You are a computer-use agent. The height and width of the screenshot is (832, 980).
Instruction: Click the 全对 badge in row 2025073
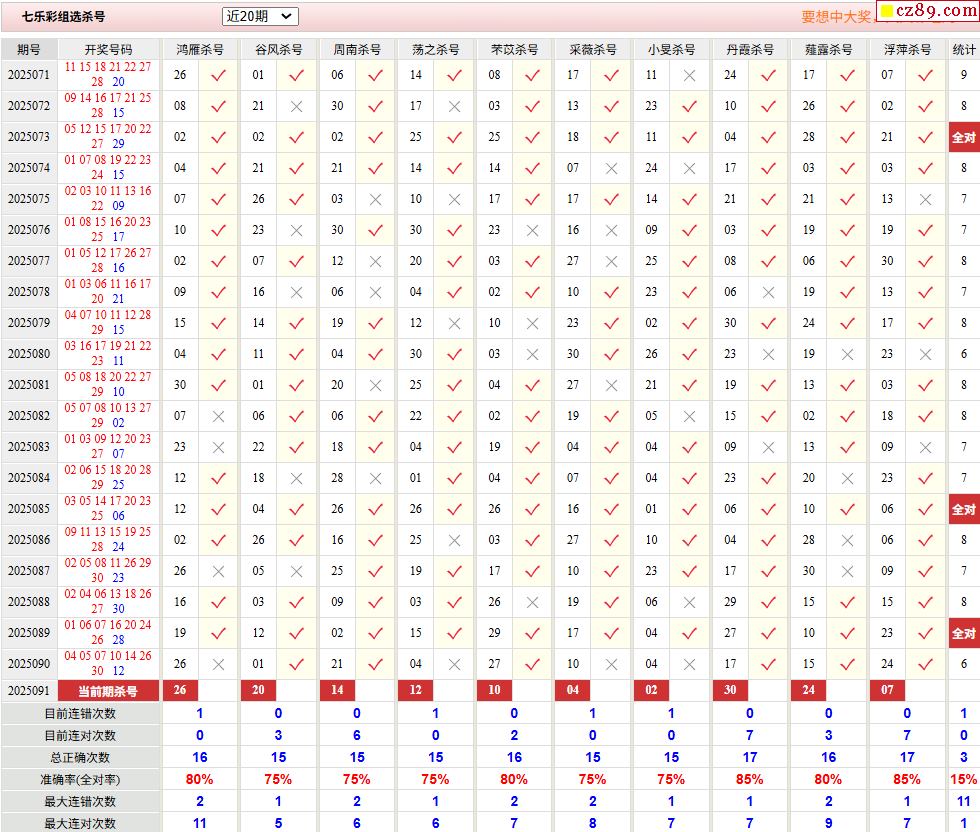coord(963,138)
